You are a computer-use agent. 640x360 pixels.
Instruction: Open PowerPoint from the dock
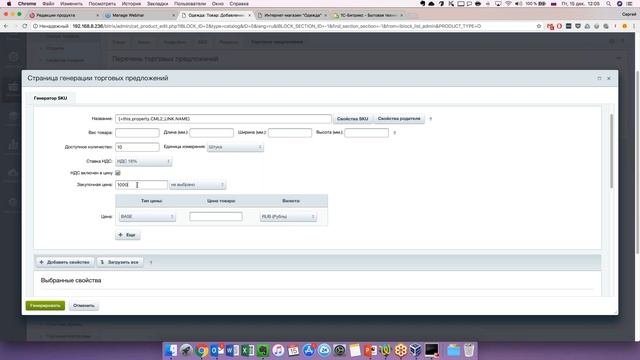(x=370, y=350)
